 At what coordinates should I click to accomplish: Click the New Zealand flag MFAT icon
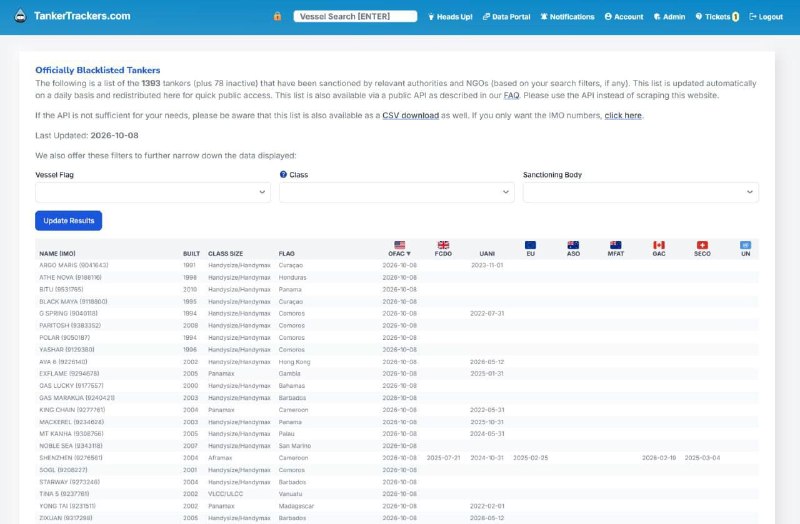(616, 245)
